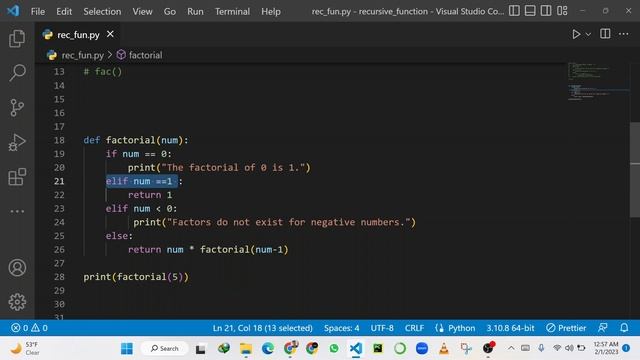Open the View menu
The image size is (640, 360).
(x=142, y=11)
